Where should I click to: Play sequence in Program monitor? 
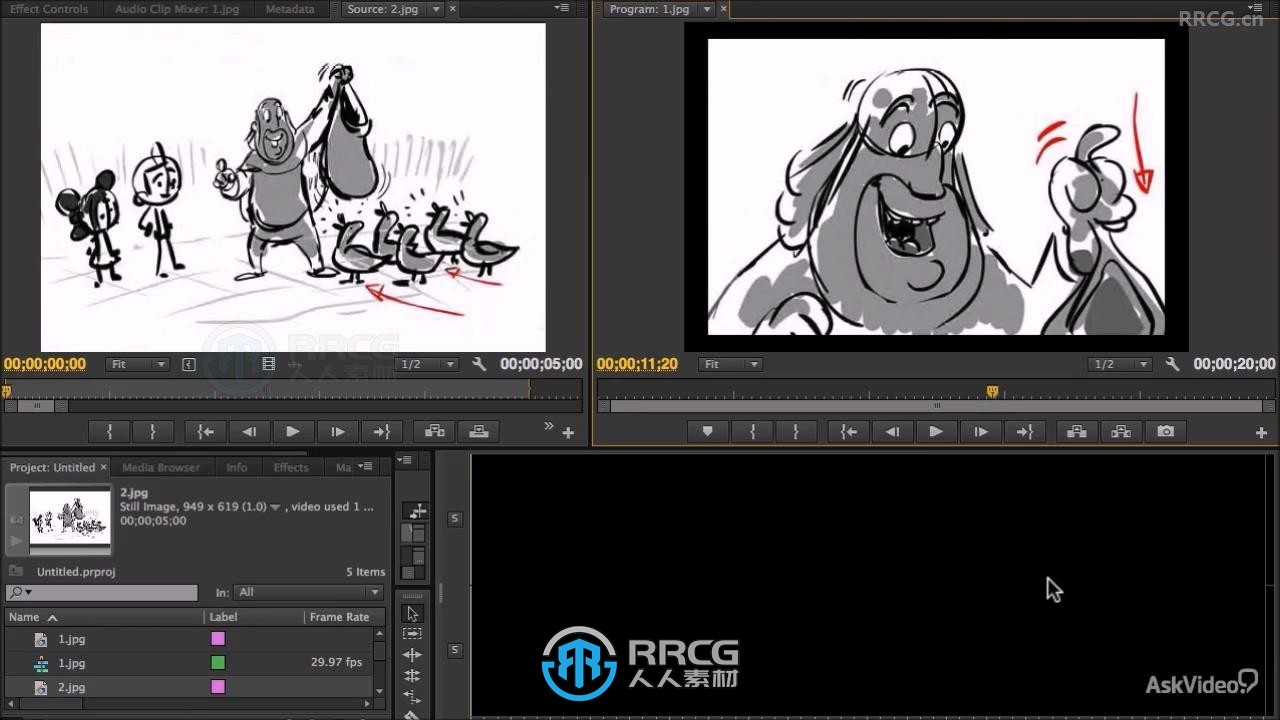point(936,432)
